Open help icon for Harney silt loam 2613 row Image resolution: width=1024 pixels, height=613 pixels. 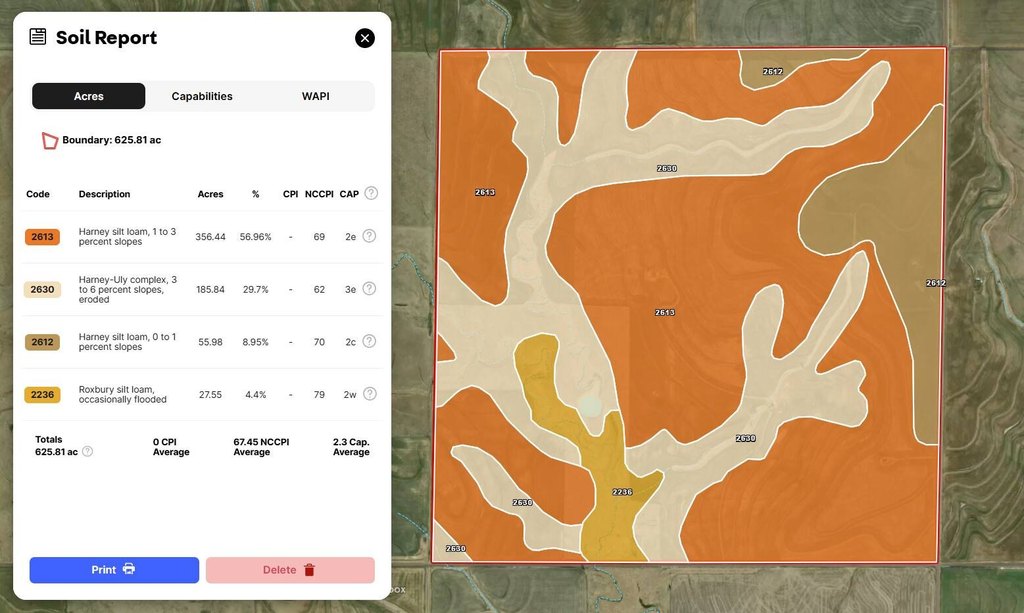tap(369, 236)
